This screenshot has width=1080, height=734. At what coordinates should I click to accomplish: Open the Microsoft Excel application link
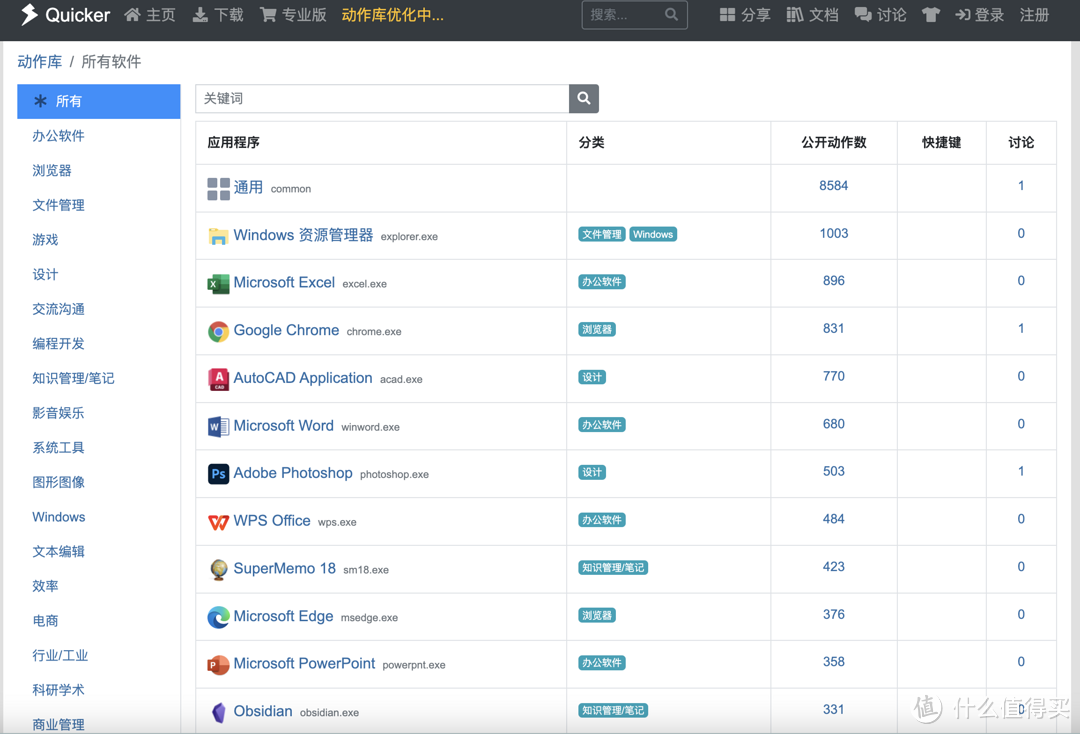(284, 282)
